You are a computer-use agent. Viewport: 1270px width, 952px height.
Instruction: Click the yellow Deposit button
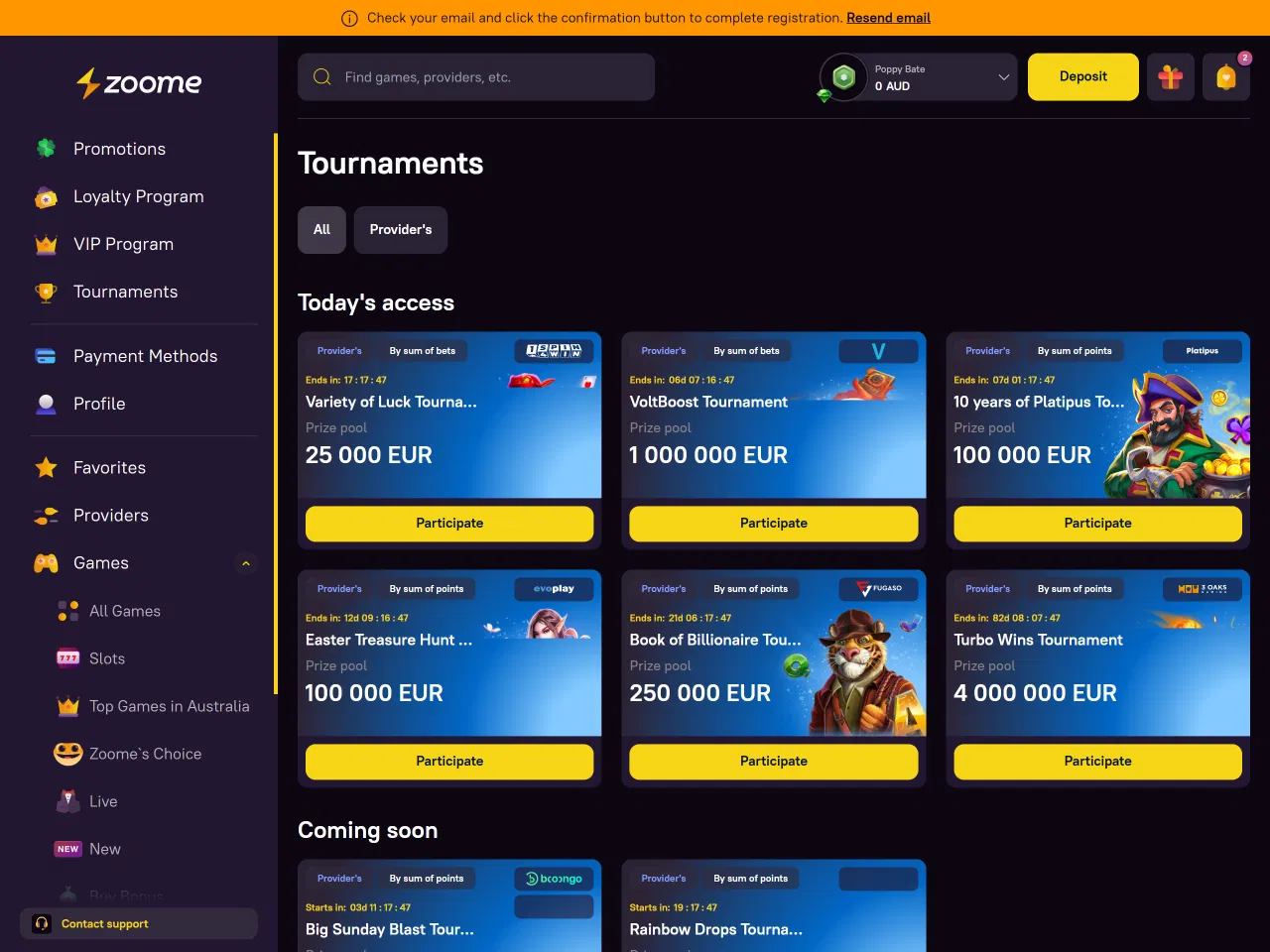[1083, 77]
